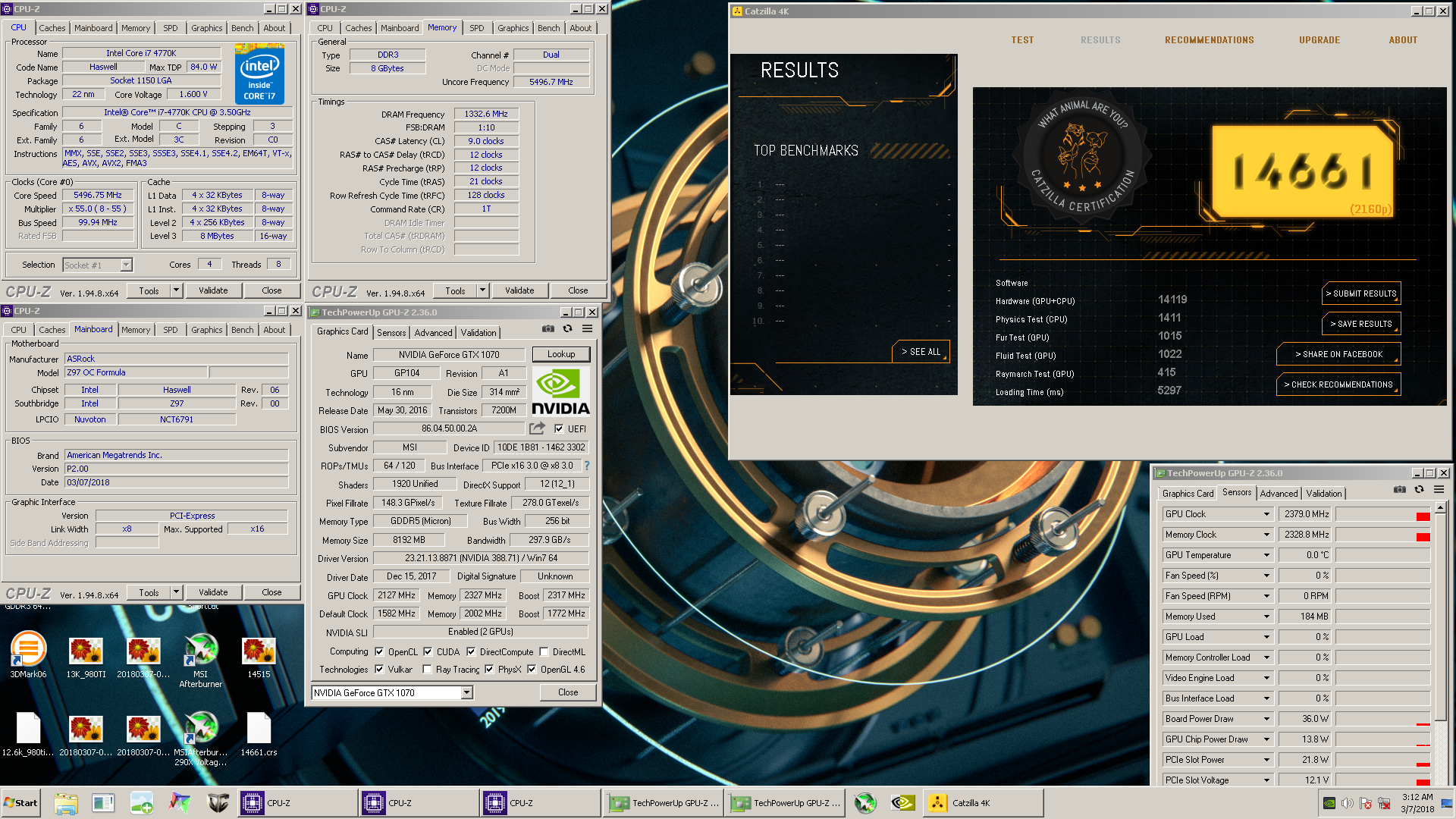Select the 14515 desktop image file
Image resolution: width=1456 pixels, height=819 pixels.
pos(259,657)
